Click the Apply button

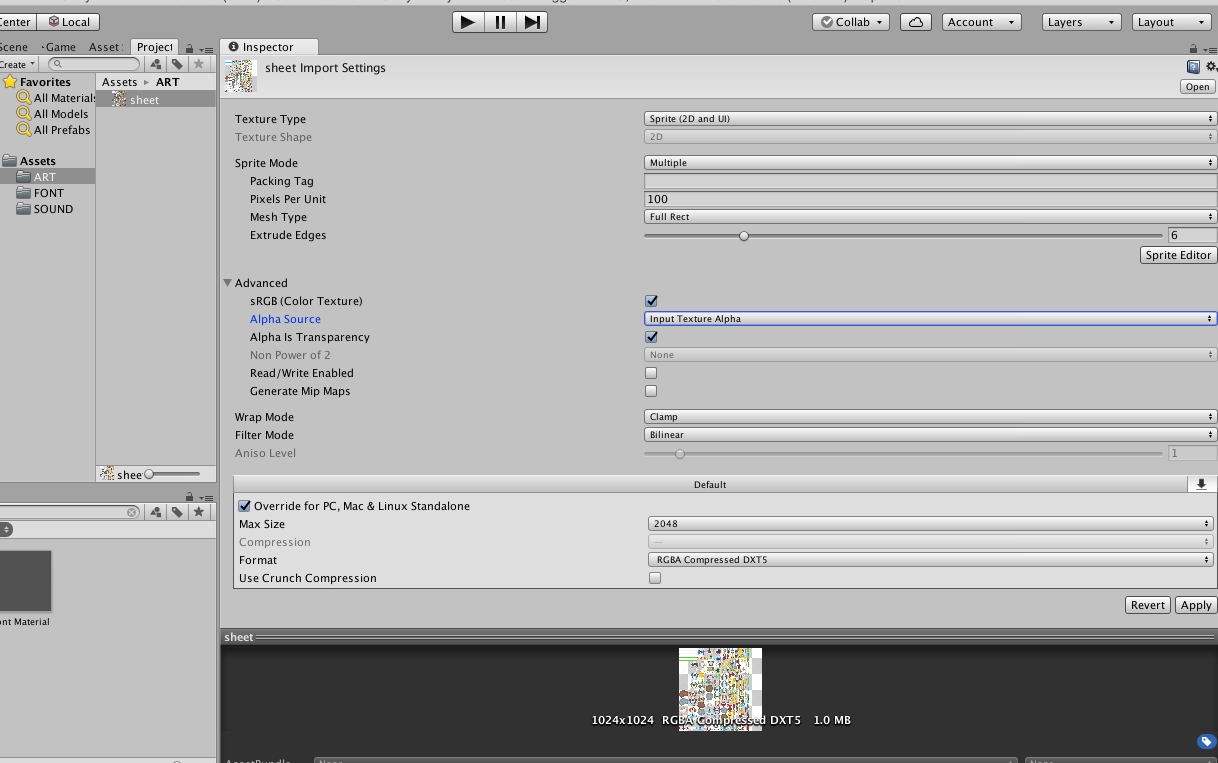coord(1195,604)
